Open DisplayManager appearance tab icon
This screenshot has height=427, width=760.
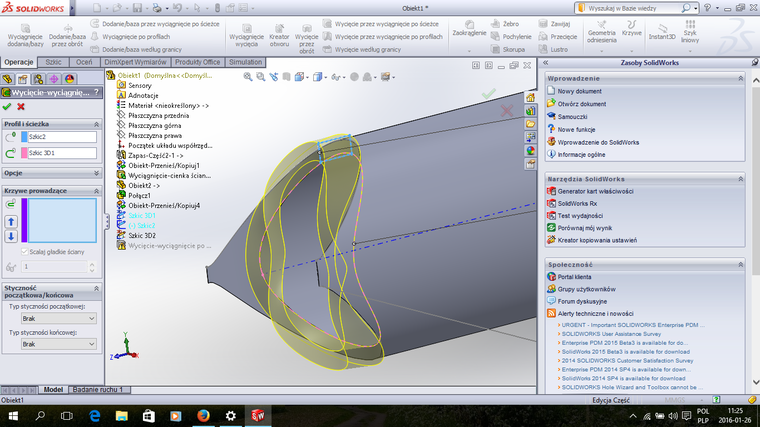[x=69, y=79]
